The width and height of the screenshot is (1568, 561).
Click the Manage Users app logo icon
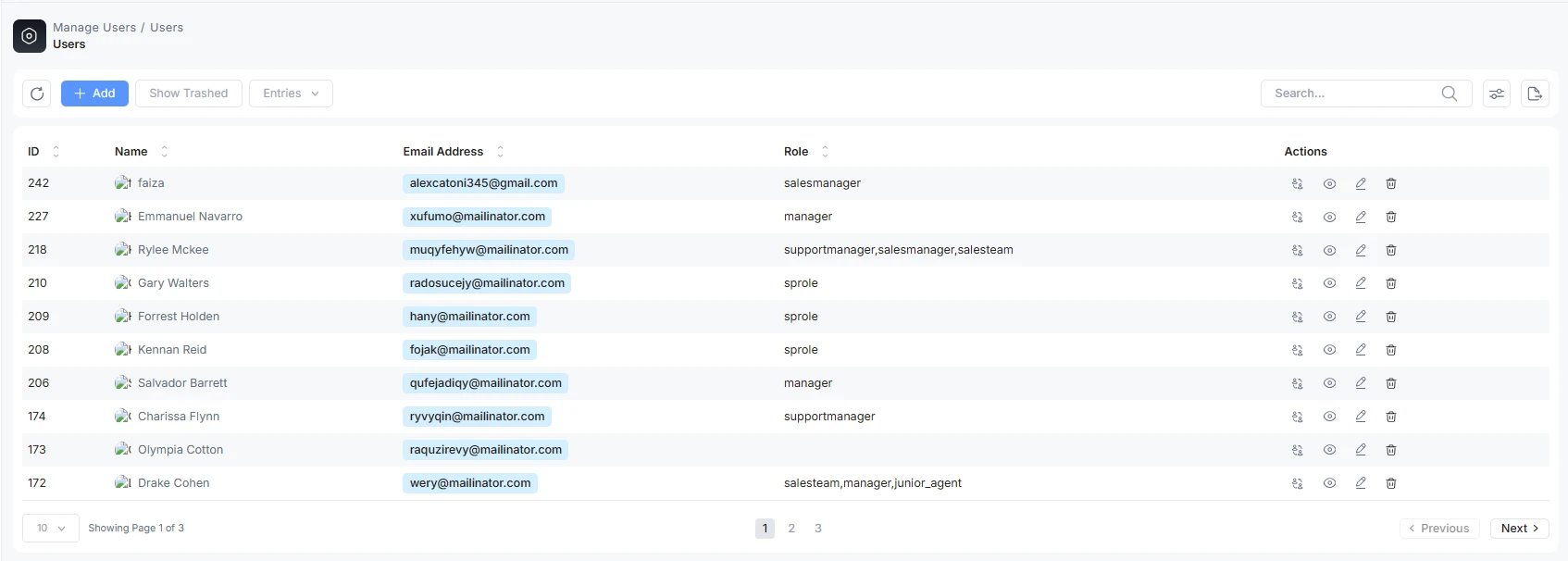(30, 36)
